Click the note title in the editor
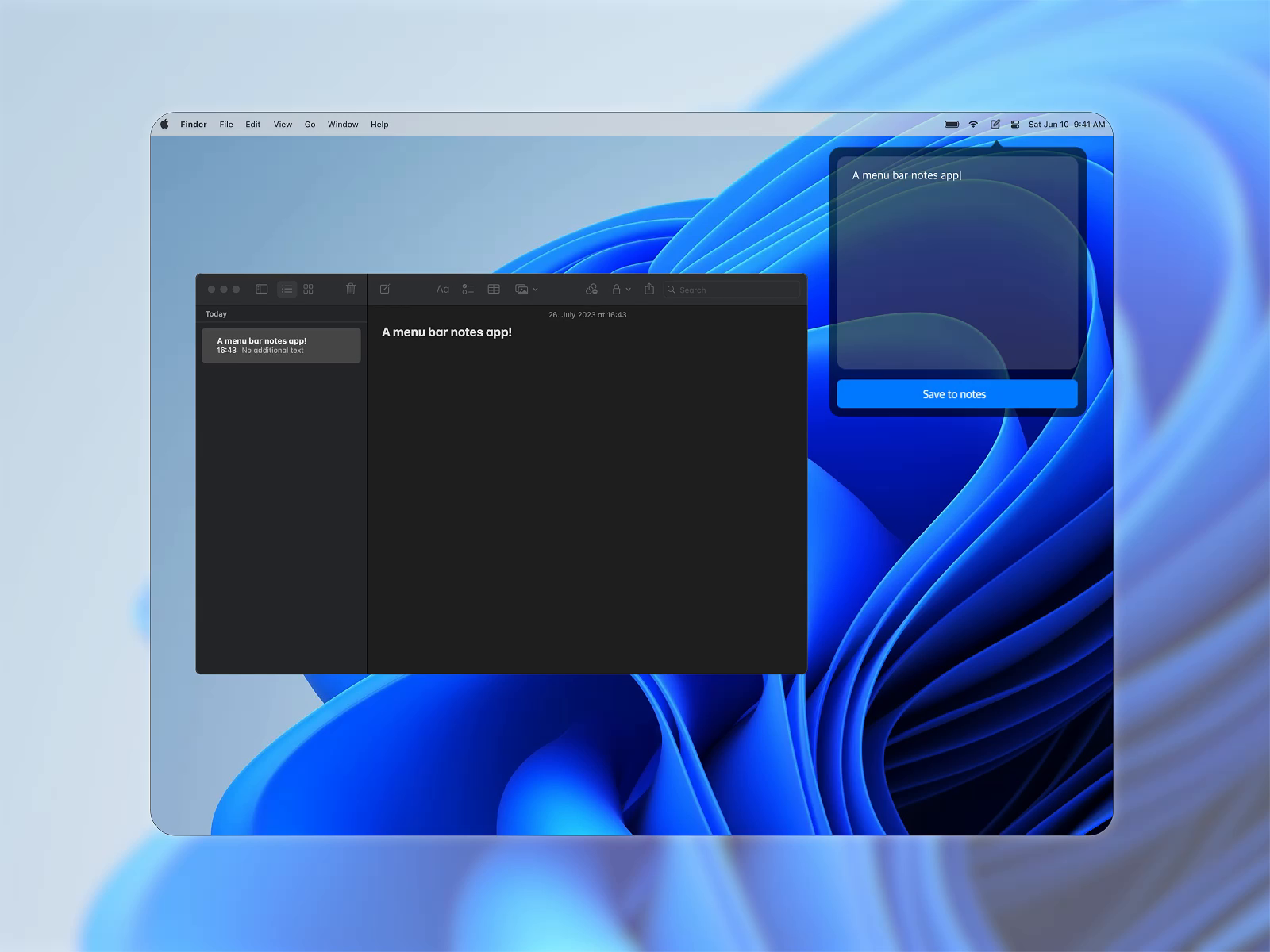The image size is (1270, 952). [447, 332]
